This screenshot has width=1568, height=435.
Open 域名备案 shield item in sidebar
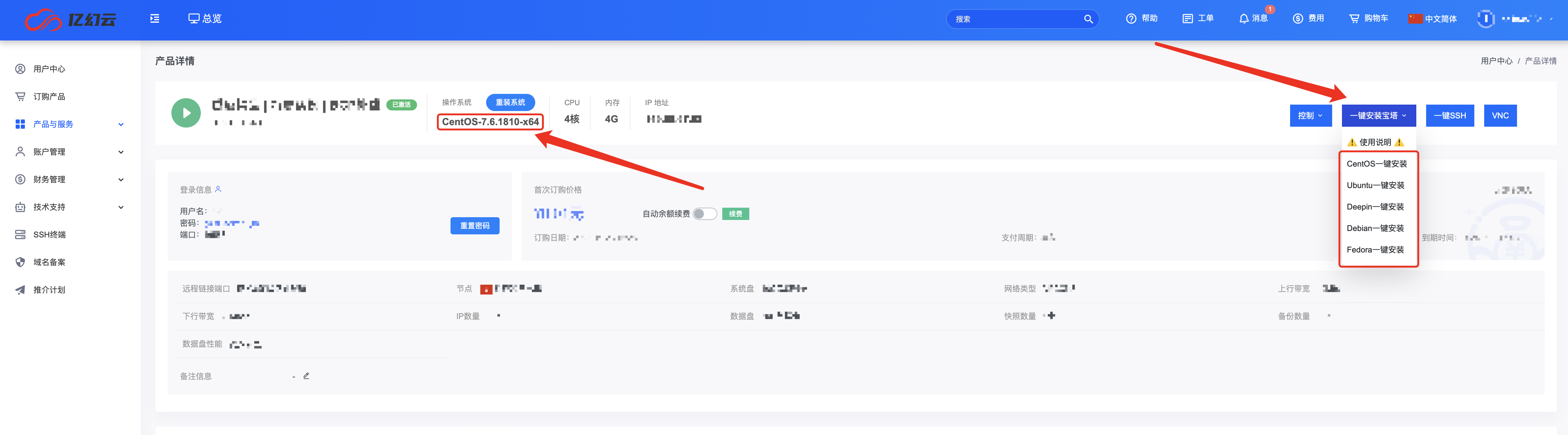click(49, 262)
